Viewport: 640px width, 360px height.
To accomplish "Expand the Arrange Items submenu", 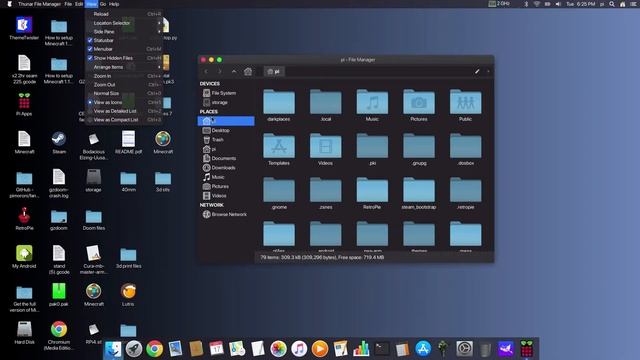I will [x=124, y=67].
